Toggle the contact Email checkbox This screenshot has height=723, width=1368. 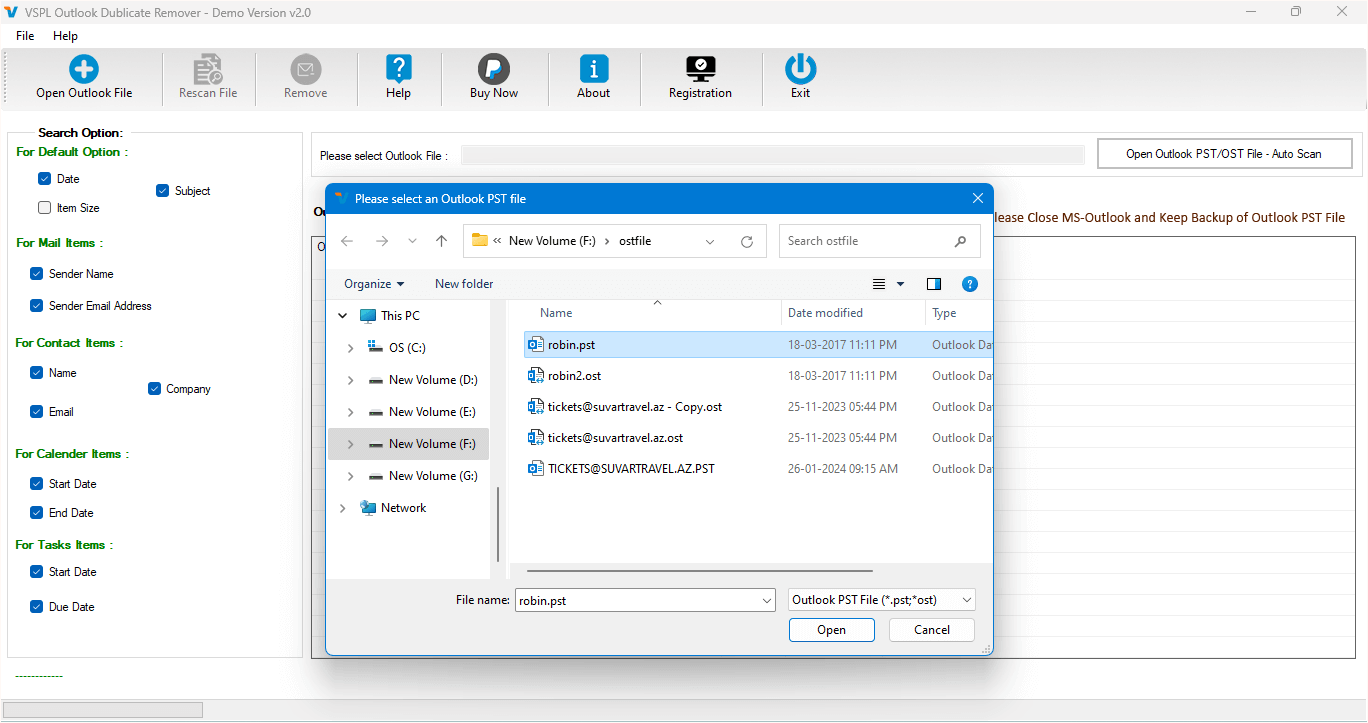pos(37,412)
